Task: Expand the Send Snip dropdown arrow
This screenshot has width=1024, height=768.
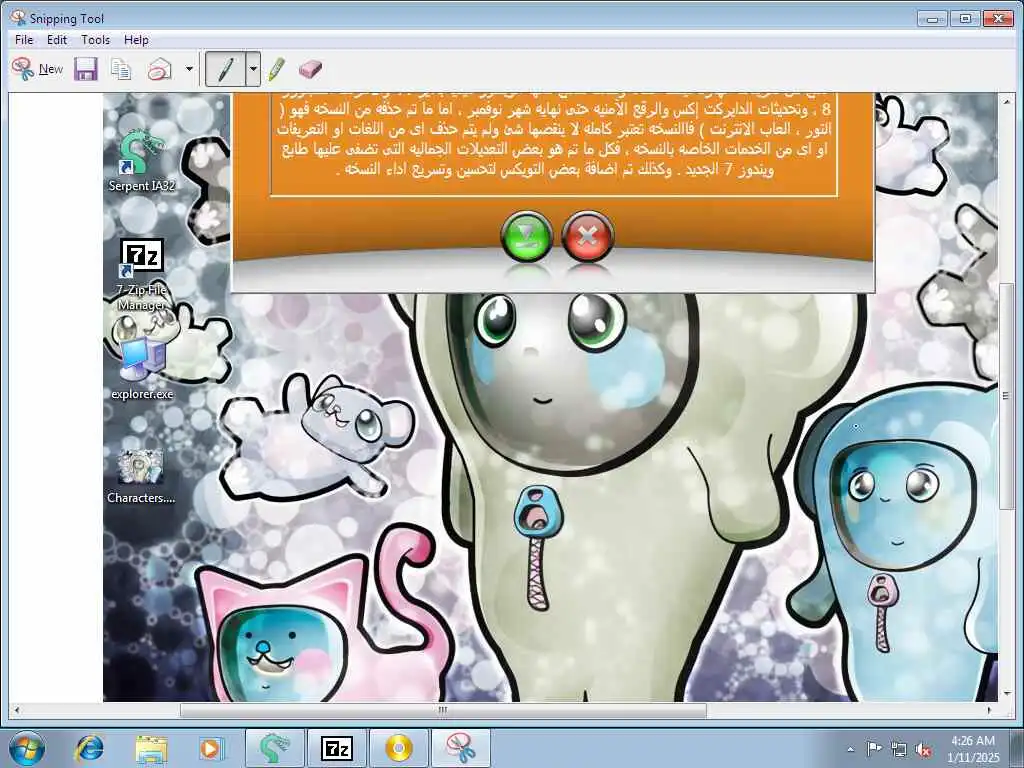Action: (189, 69)
